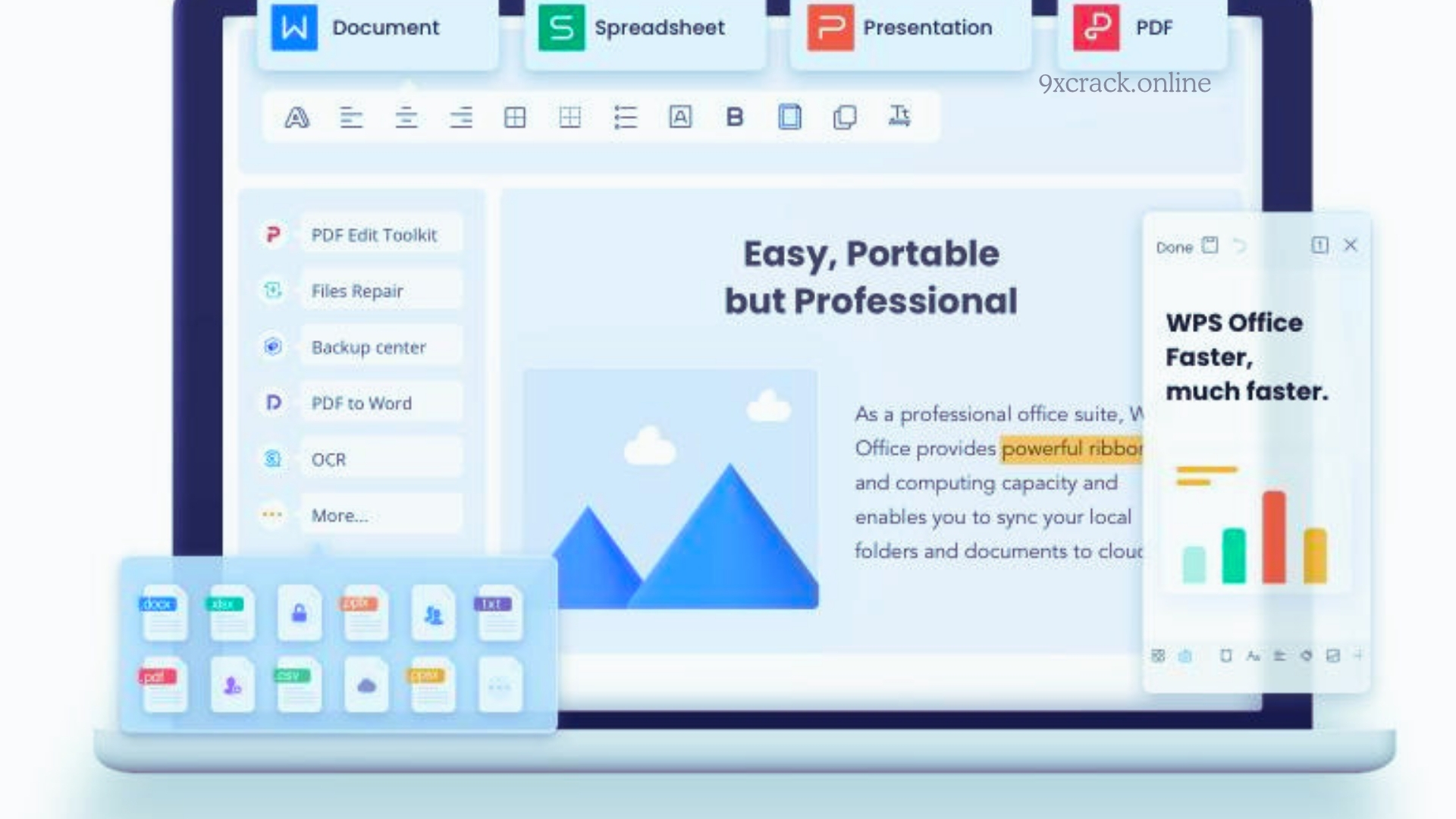Click the mountain image placeholder
This screenshot has width=1456, height=819.
click(x=670, y=489)
